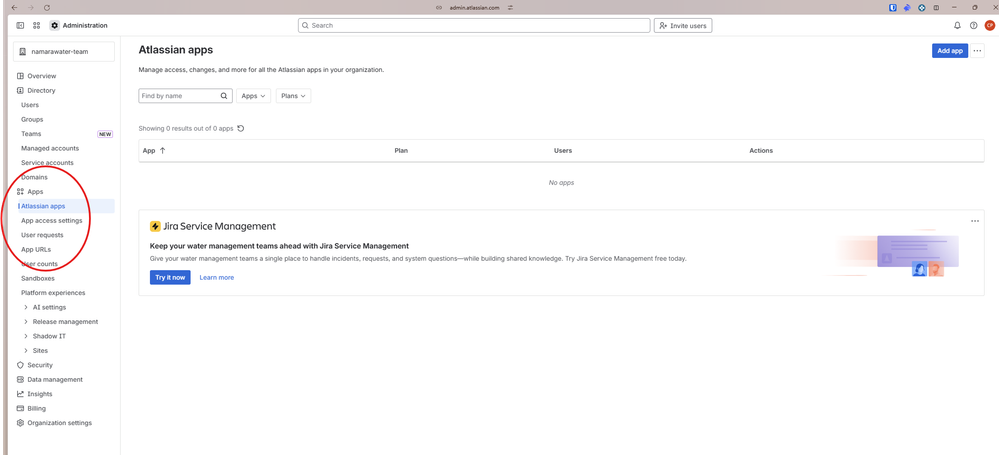Expand the Sites section
Screen dimensions: 999x455
pos(25,350)
